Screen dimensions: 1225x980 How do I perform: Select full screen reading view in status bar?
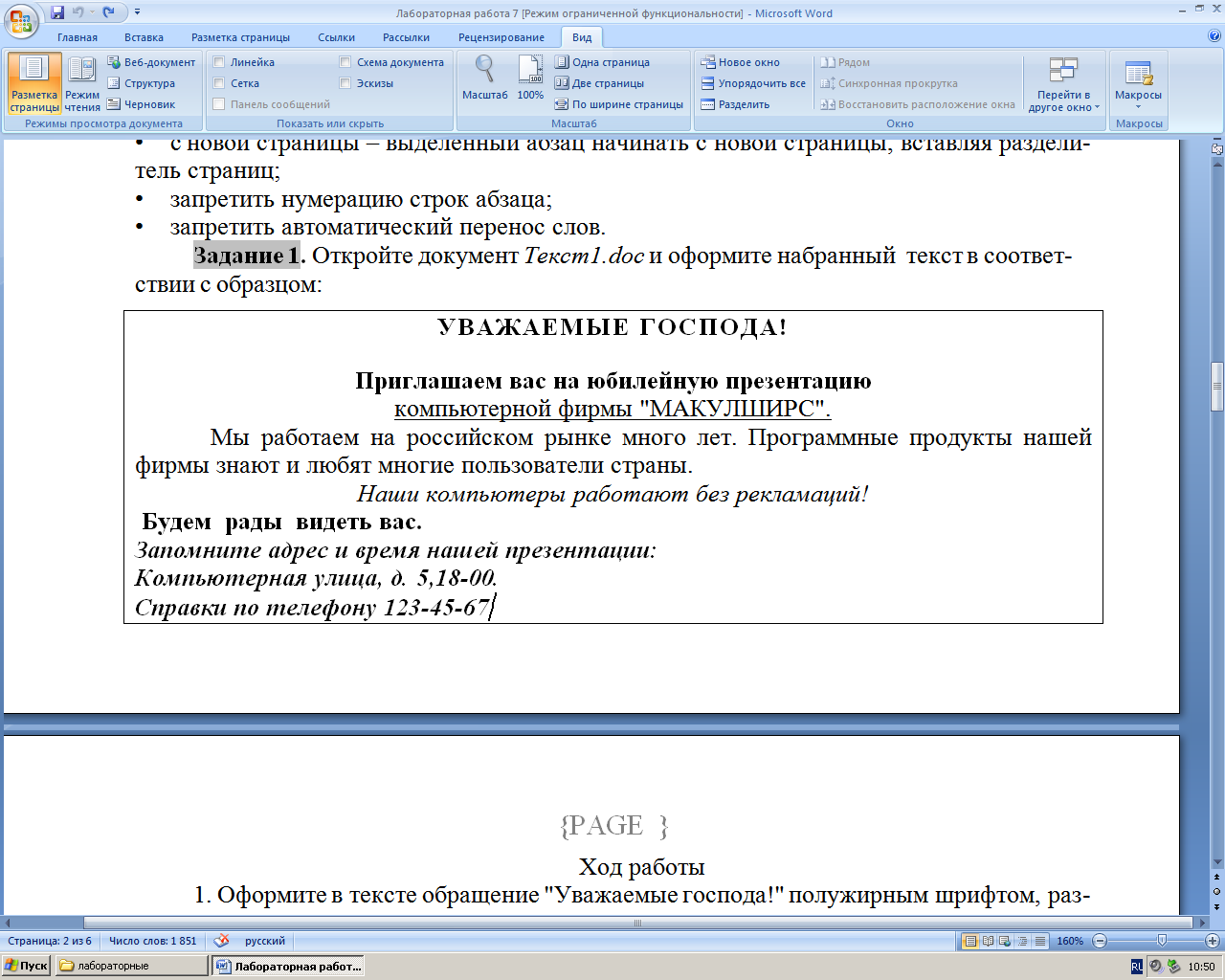tap(988, 941)
